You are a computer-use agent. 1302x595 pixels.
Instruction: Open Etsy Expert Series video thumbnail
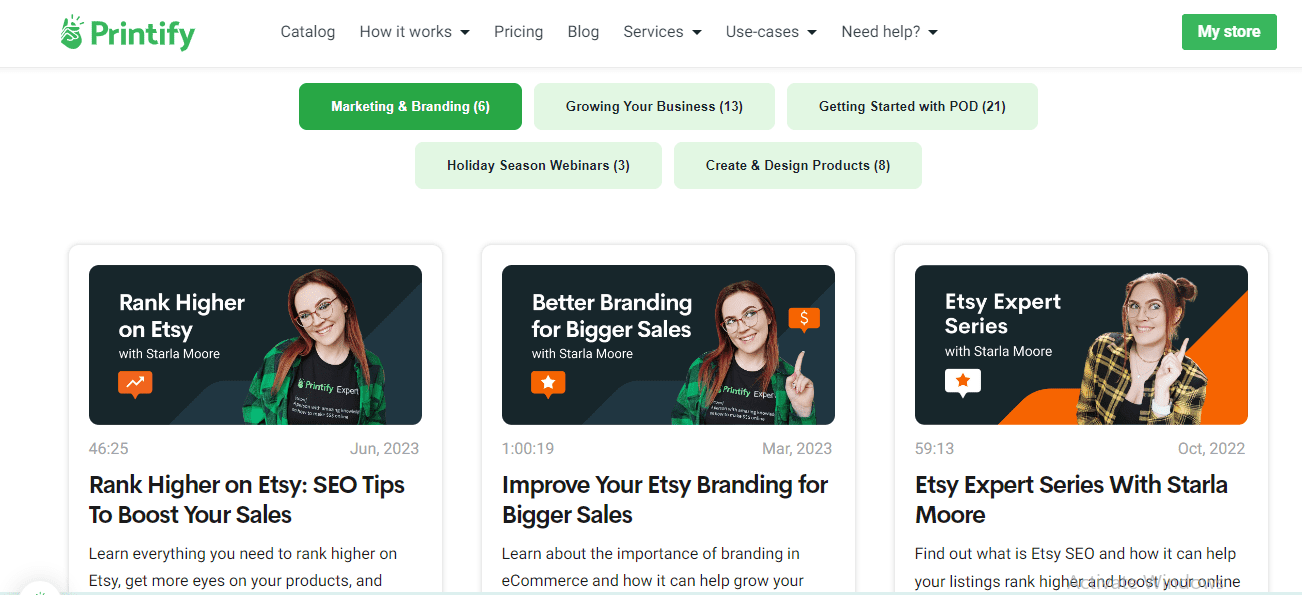tap(1081, 345)
